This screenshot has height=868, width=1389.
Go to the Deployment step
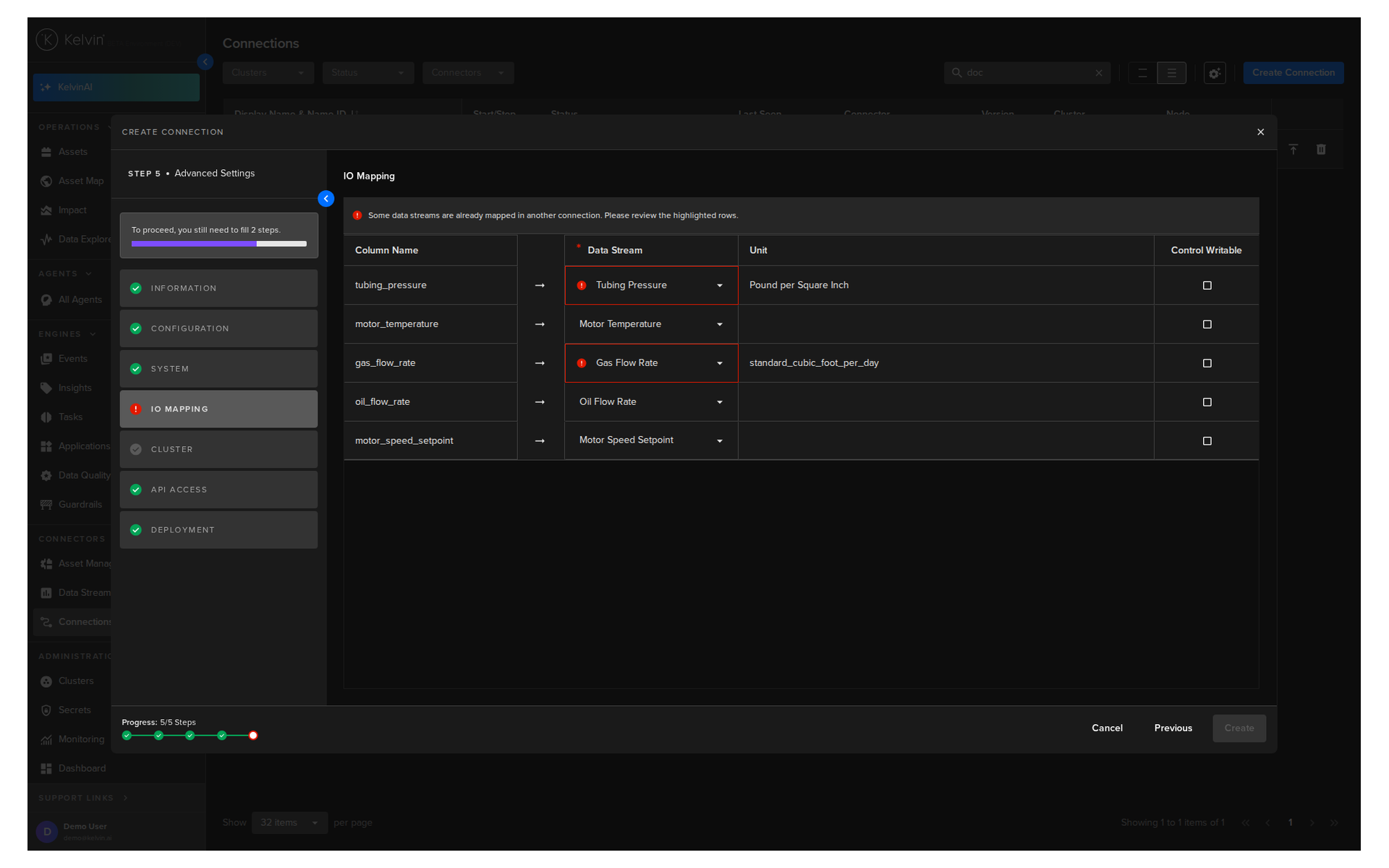click(218, 530)
